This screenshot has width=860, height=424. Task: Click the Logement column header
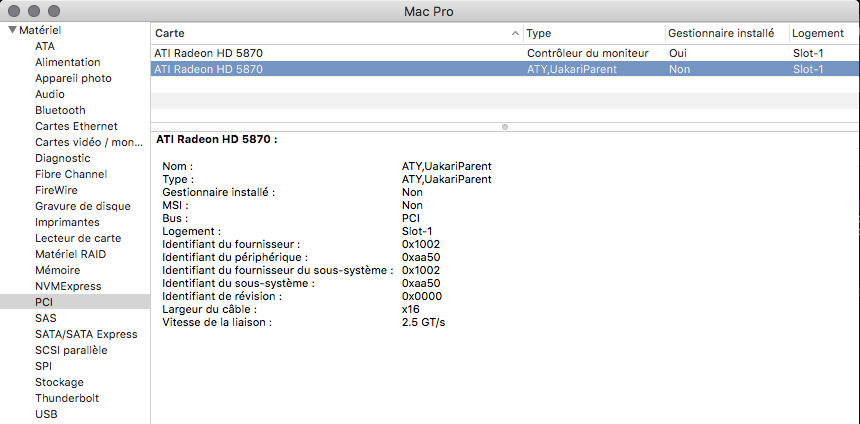tap(816, 33)
